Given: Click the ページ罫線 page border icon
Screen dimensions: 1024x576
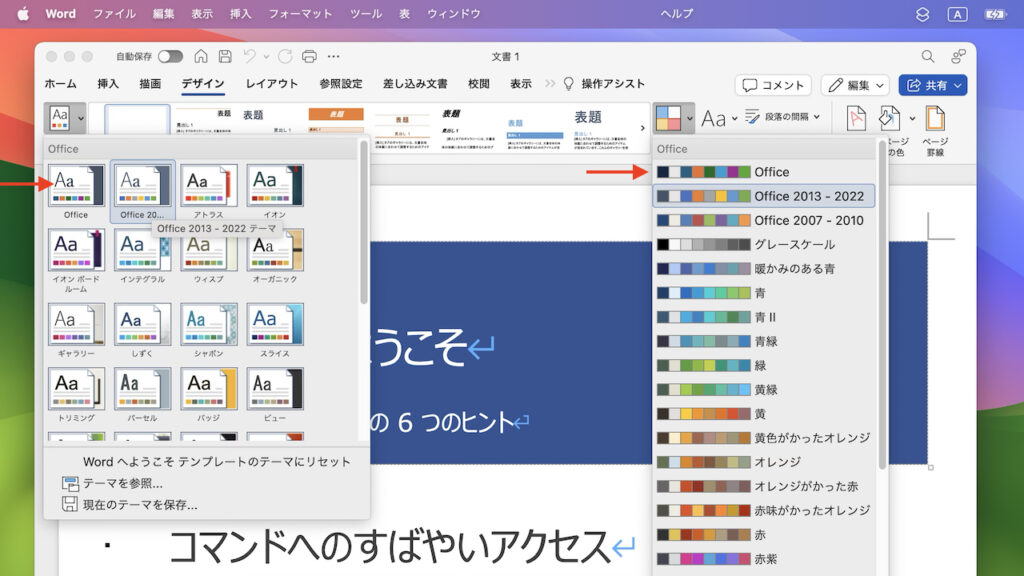Looking at the screenshot, I should pyautogui.click(x=936, y=118).
